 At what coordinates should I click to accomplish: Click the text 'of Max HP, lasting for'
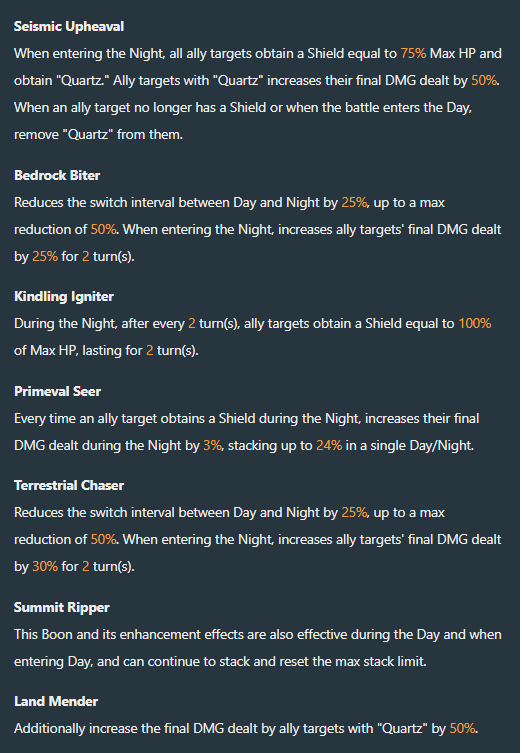[78, 350]
